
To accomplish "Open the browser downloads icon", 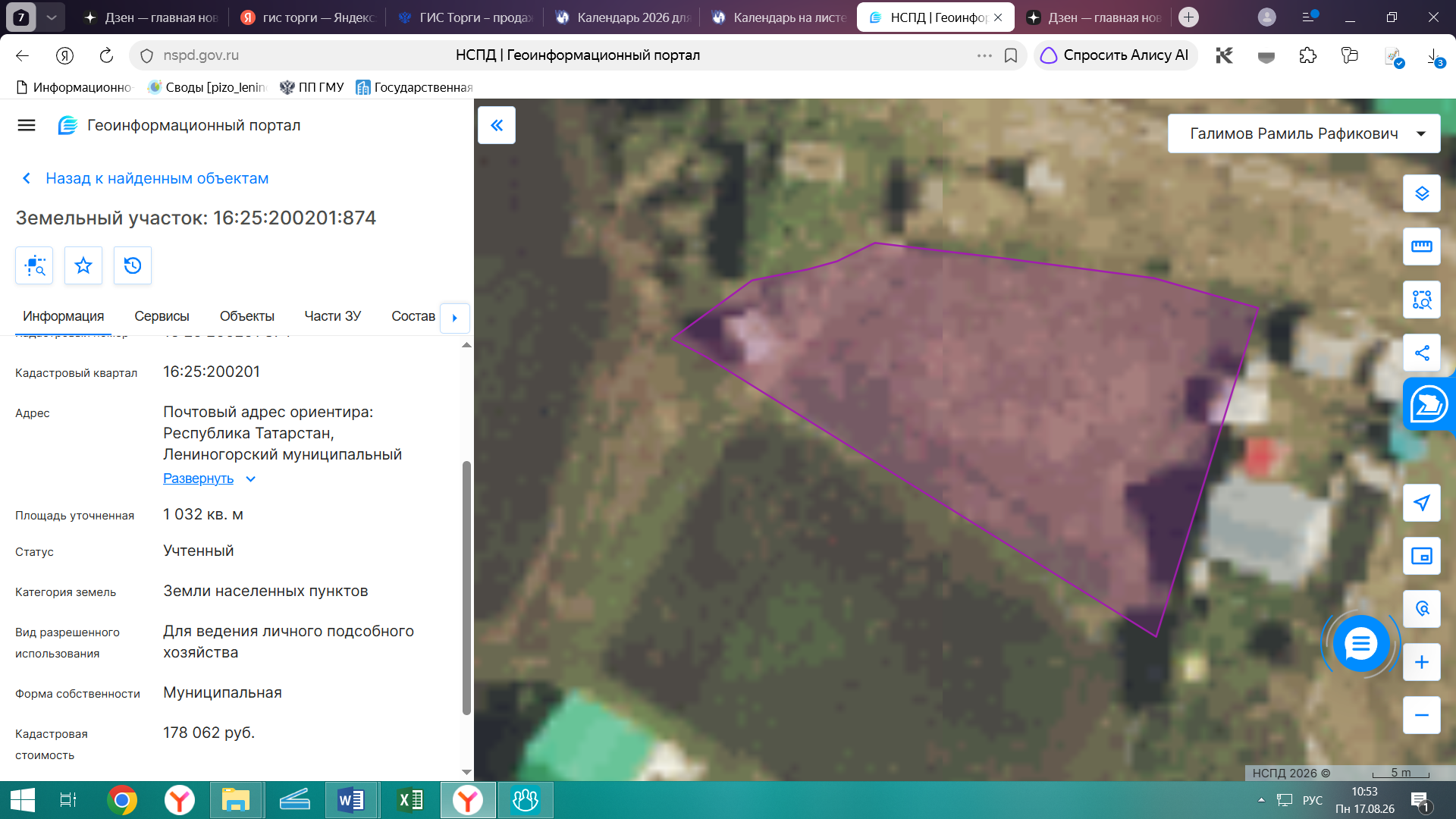I will coord(1435,57).
